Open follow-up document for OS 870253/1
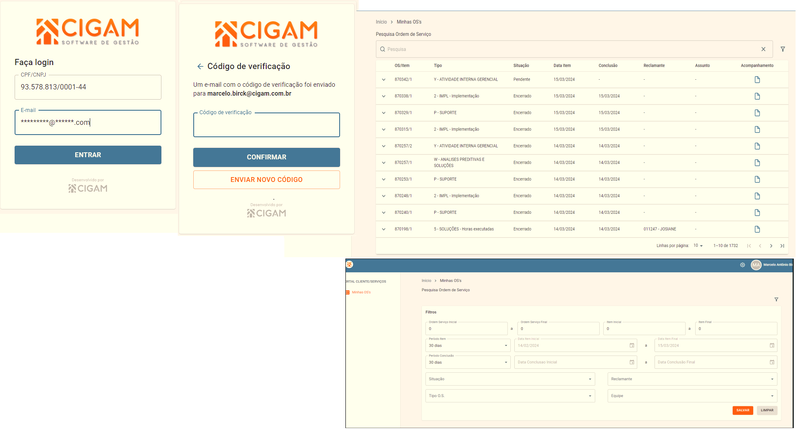The width and height of the screenshot is (800, 429). pyautogui.click(x=757, y=180)
